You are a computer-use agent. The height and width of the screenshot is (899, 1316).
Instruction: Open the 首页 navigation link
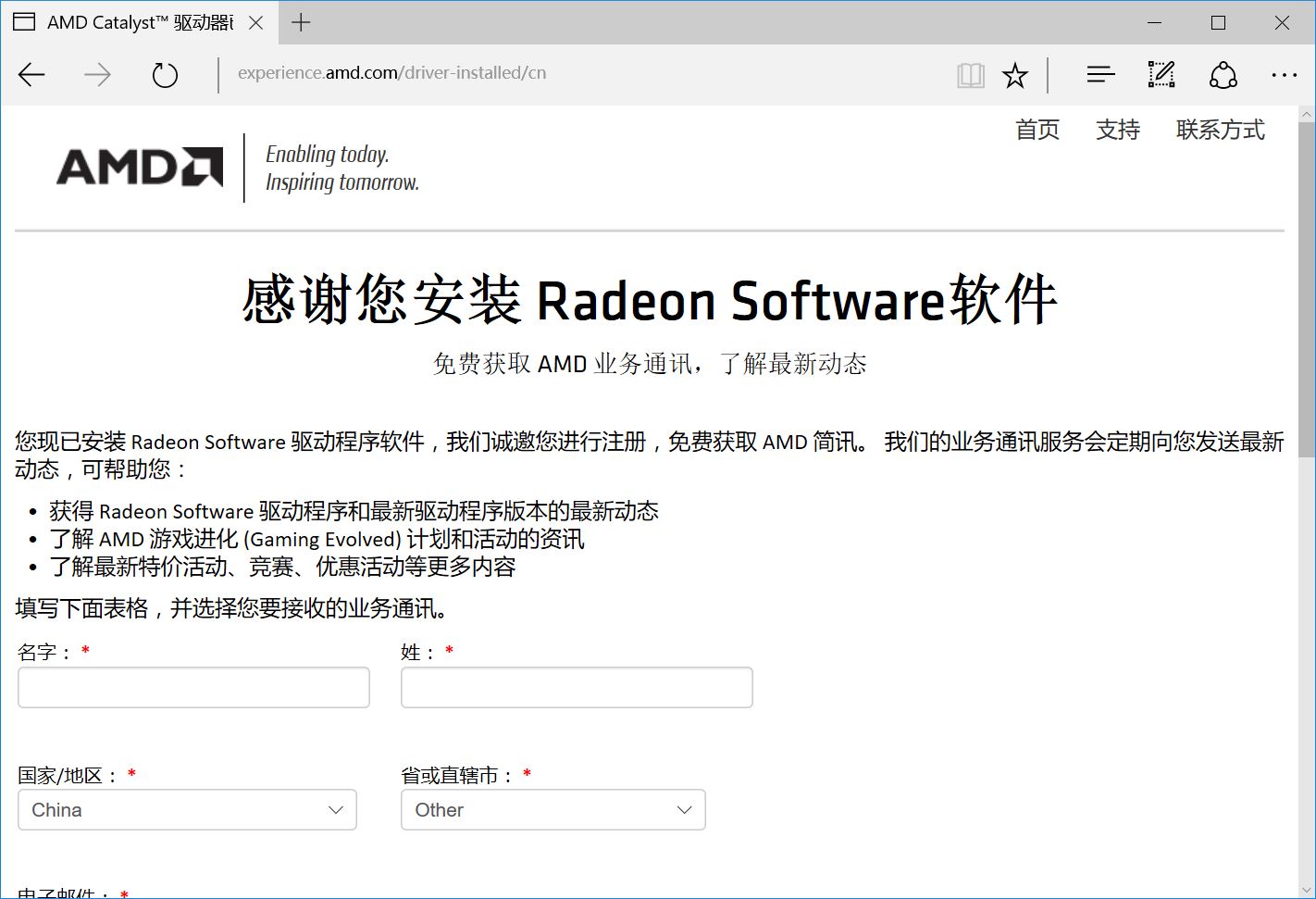[x=1037, y=130]
